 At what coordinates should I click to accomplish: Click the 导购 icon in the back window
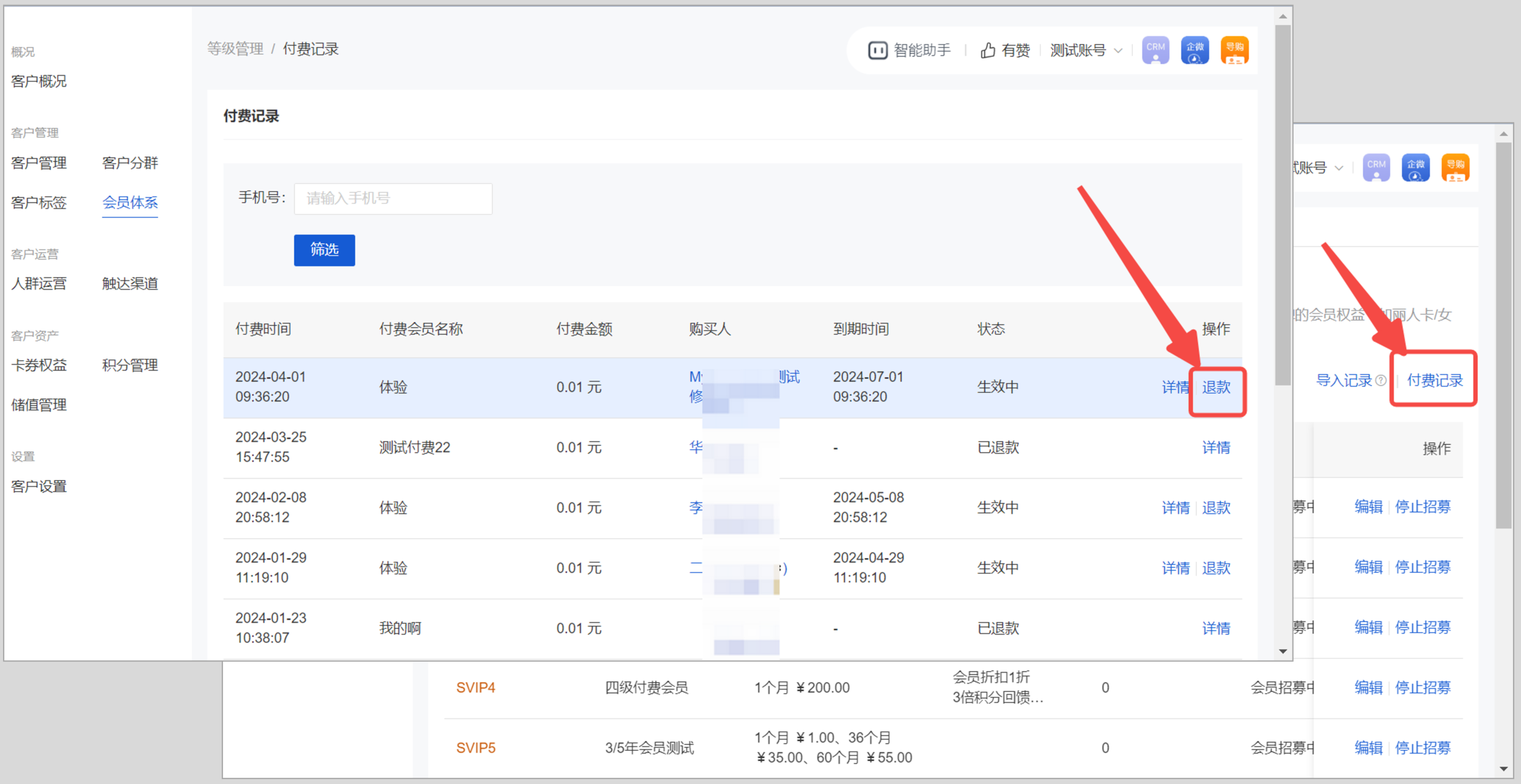click(1455, 168)
